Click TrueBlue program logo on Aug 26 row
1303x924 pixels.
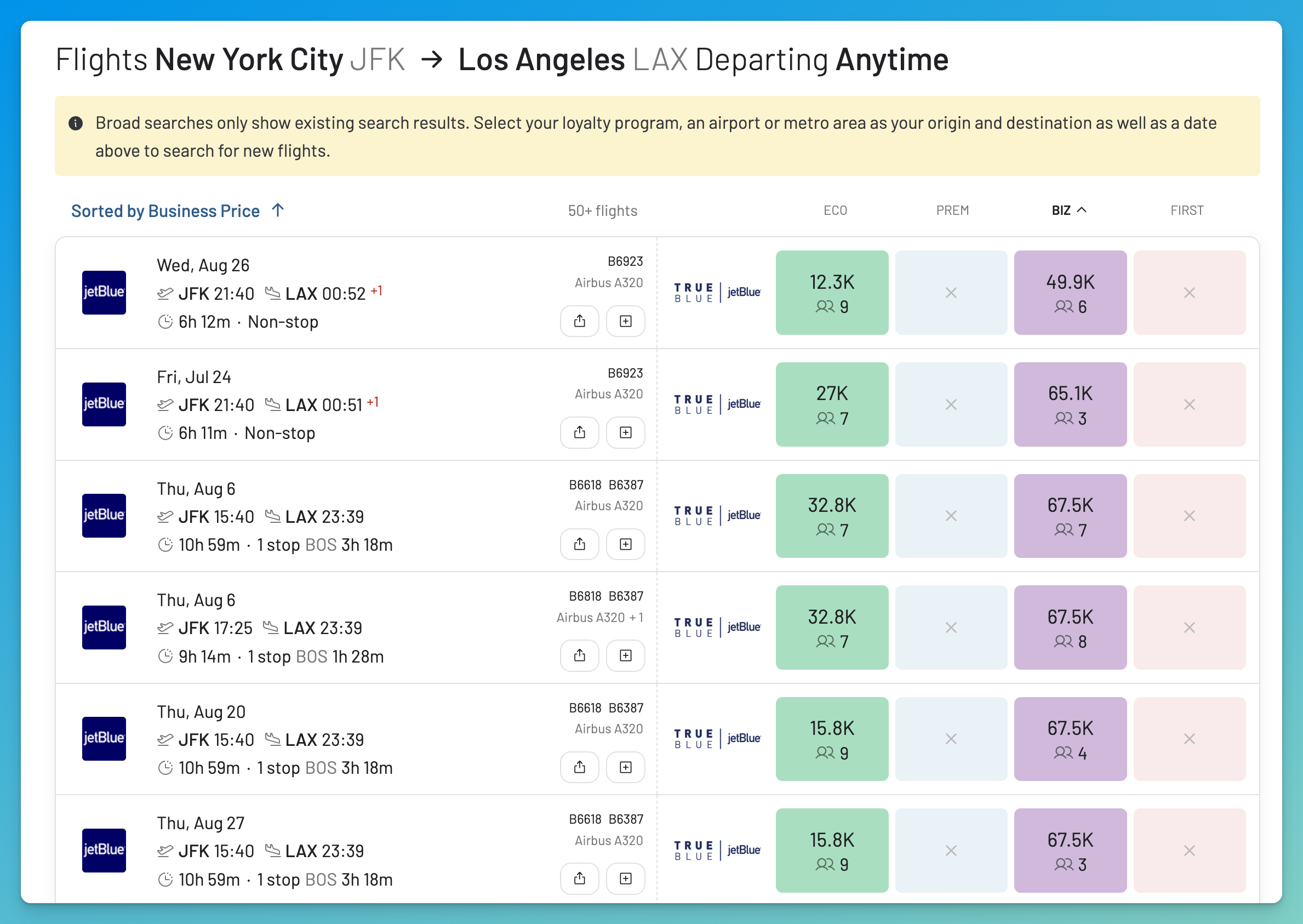(717, 293)
